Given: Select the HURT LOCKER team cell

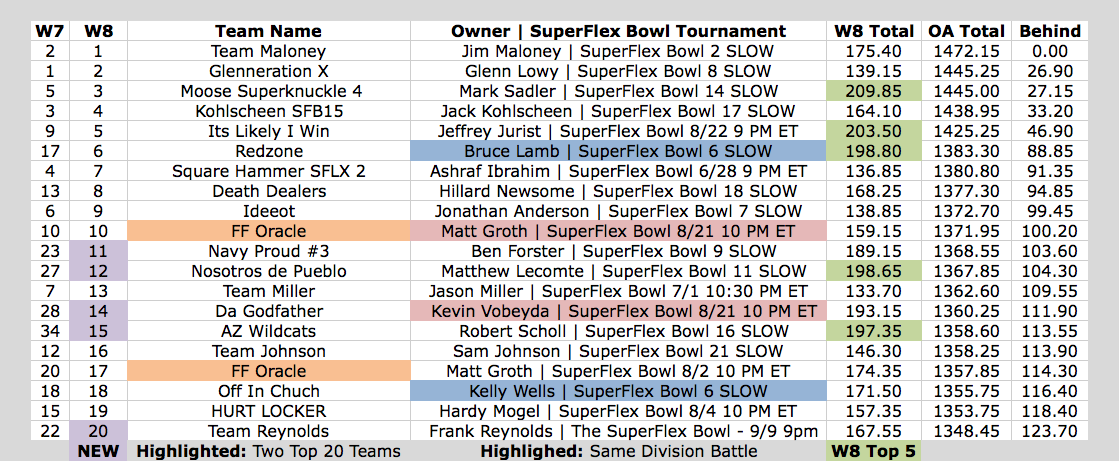Looking at the screenshot, I should tap(268, 411).
